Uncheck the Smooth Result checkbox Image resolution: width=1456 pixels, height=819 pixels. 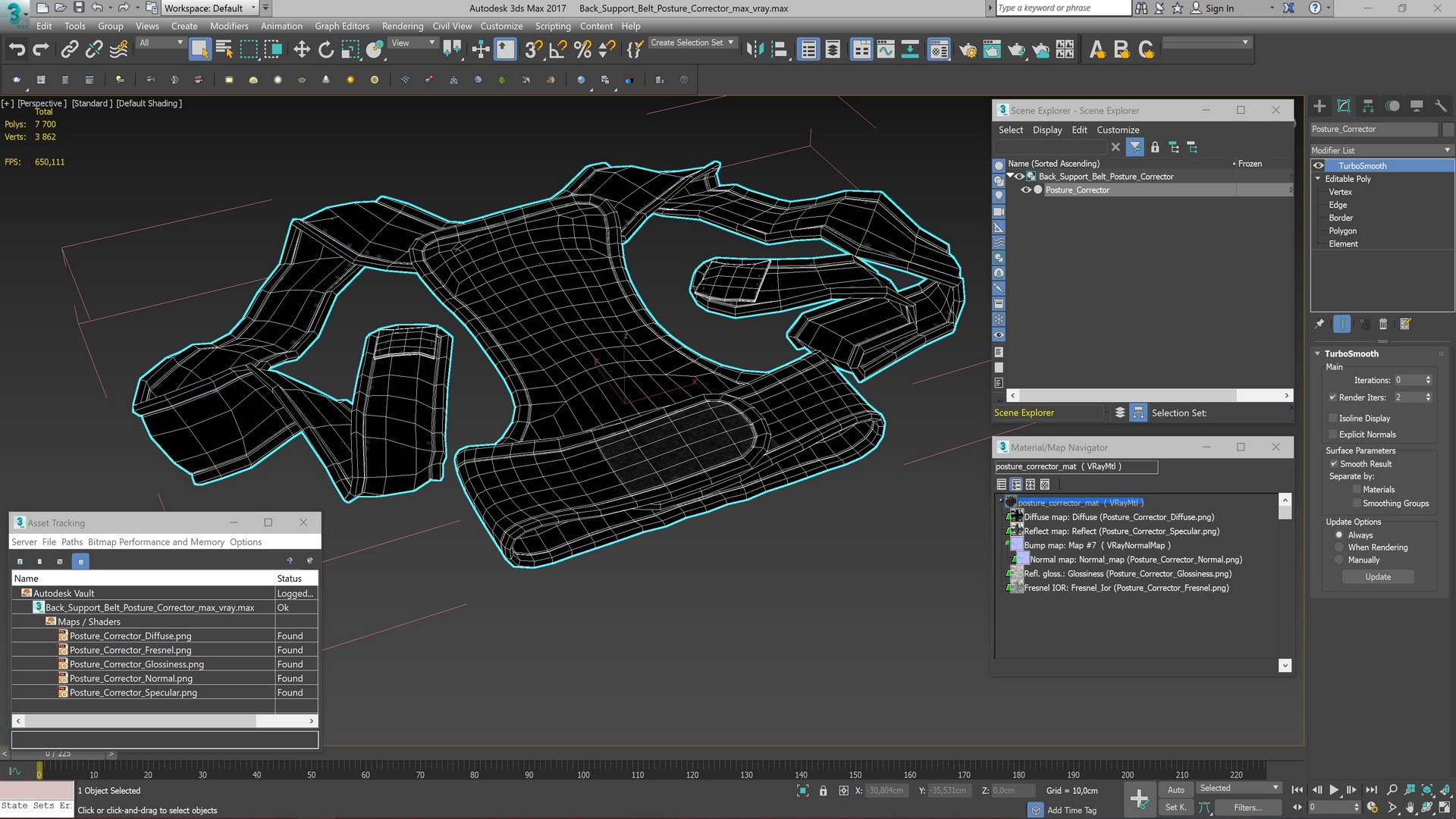1333,464
